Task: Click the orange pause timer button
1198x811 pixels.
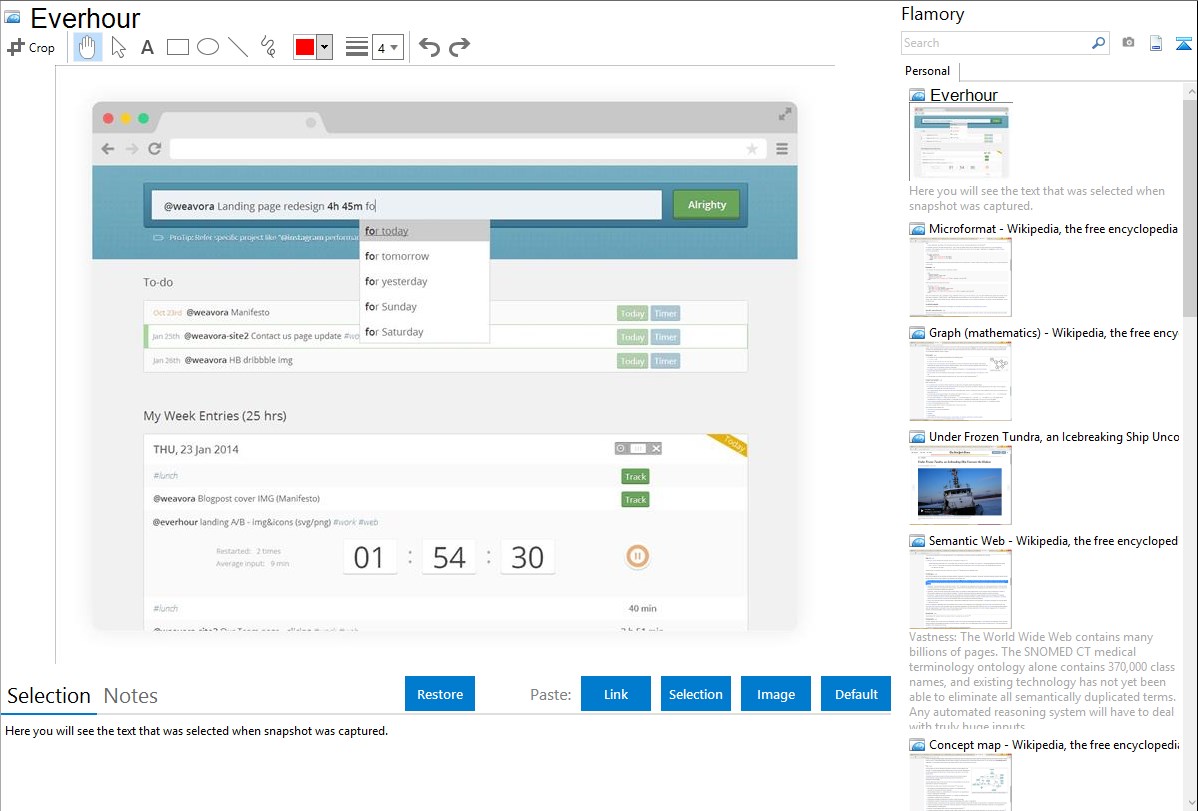Action: [637, 556]
